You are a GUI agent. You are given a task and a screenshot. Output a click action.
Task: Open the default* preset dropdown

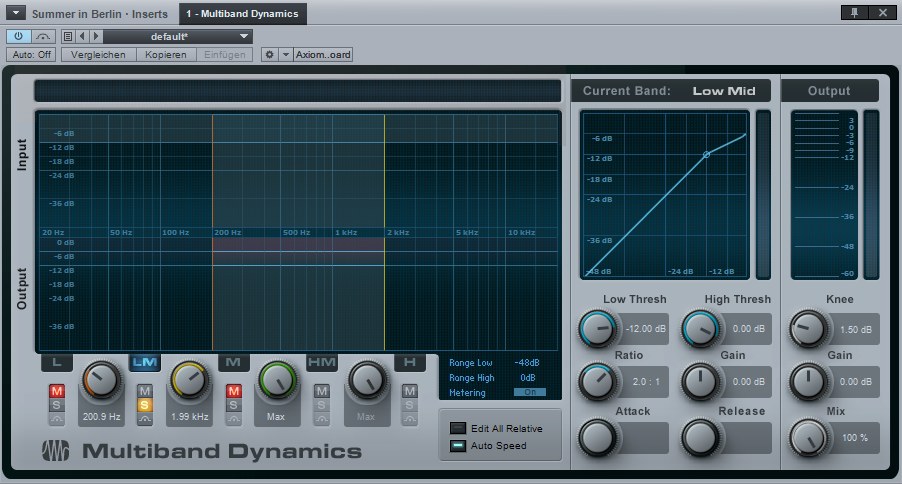tap(178, 36)
